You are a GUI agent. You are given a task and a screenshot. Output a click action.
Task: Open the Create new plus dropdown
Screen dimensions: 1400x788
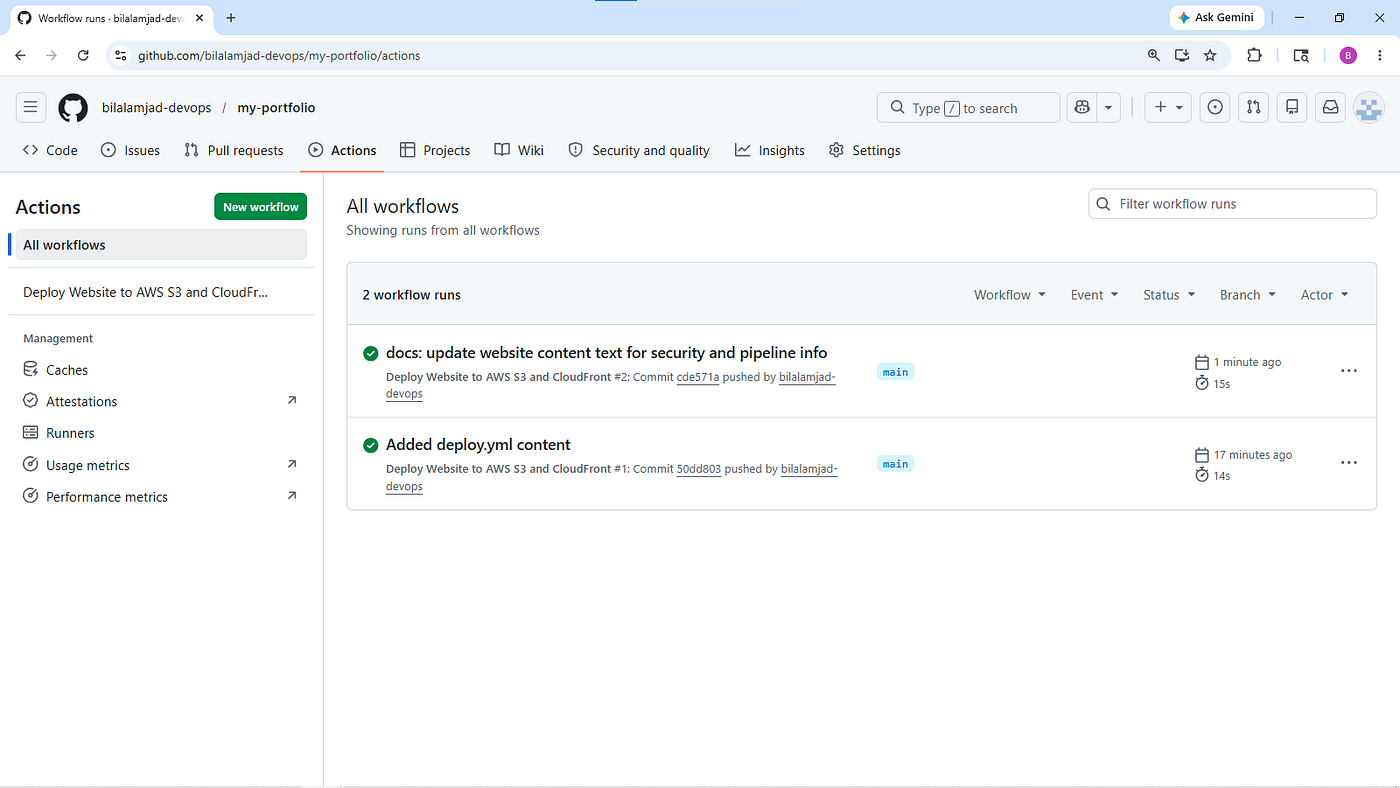[x=1168, y=107]
